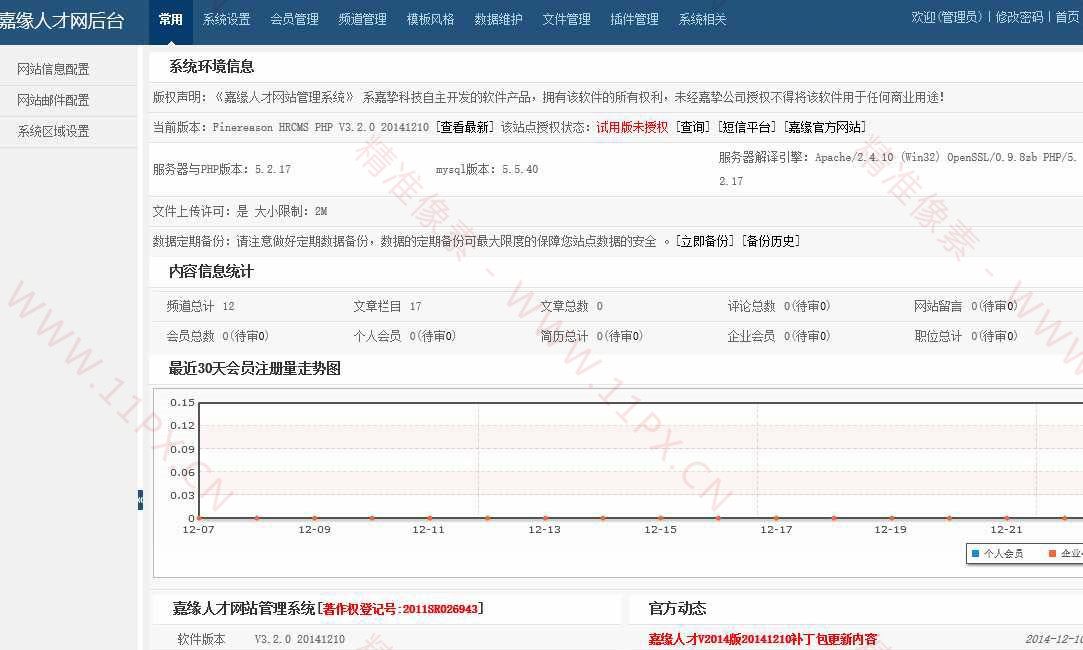Viewport: 1083px width, 650px height.
Task: Open 系统区域设置 in the sidebar
Action: tap(53, 131)
